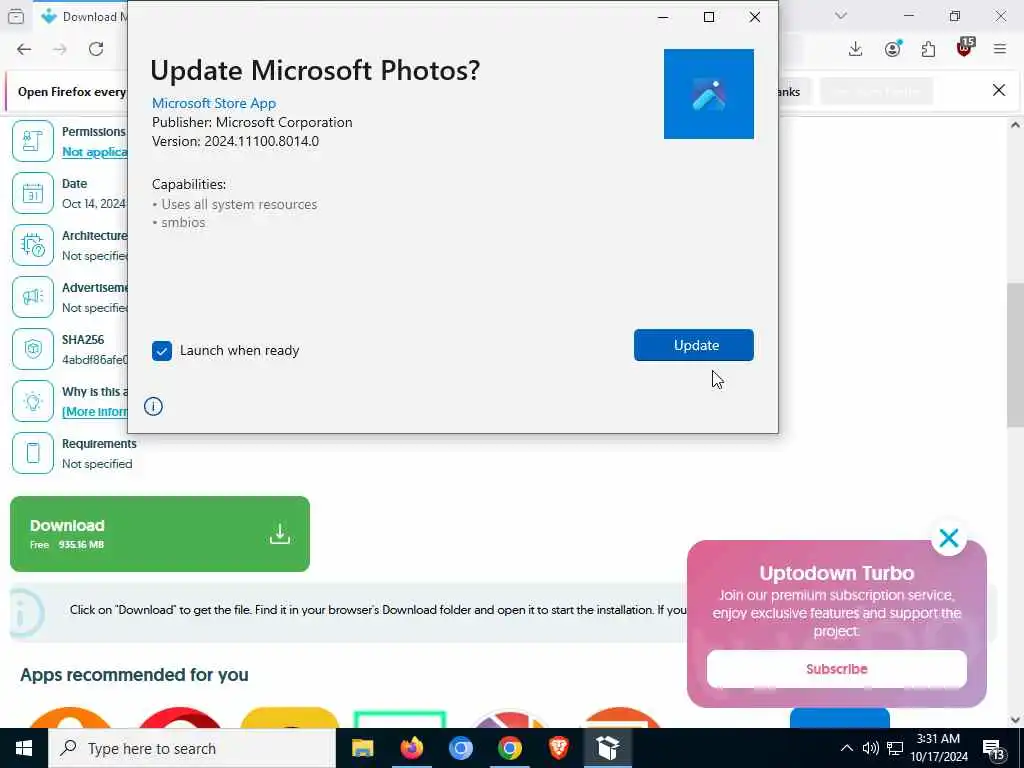Click the Publisher: Microsoft Corporation text
The width and height of the screenshot is (1024, 768).
tap(252, 122)
